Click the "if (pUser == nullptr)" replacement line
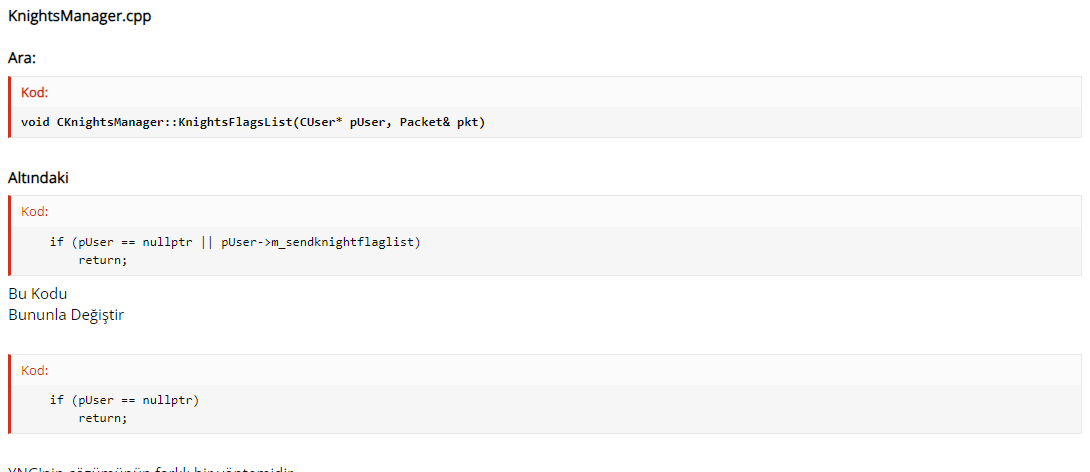Image resolution: width=1090 pixels, height=472 pixels. click(124, 400)
